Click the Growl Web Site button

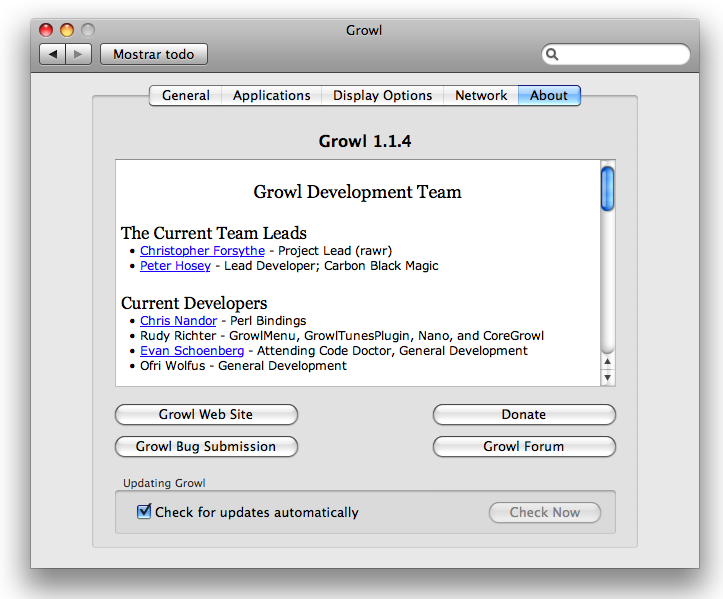coord(206,415)
